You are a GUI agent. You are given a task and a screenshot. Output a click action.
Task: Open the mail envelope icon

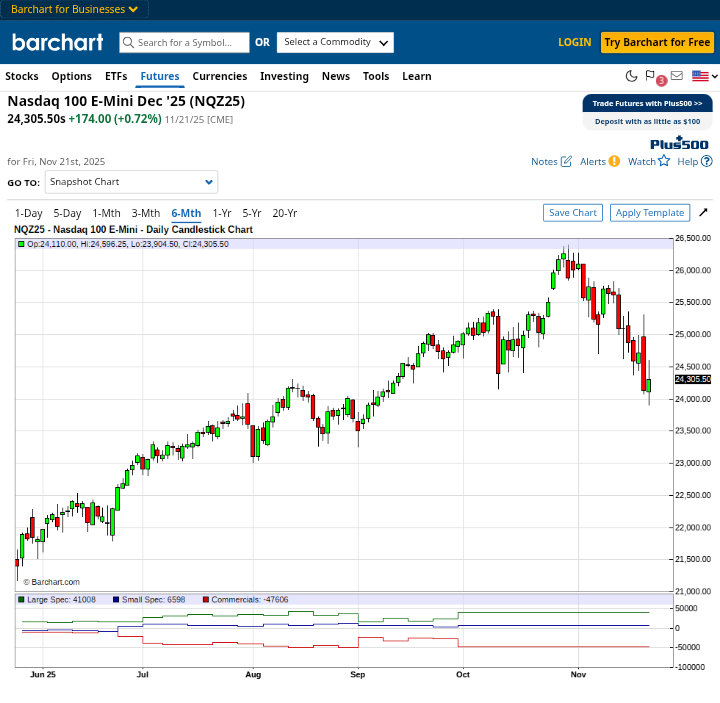point(676,75)
